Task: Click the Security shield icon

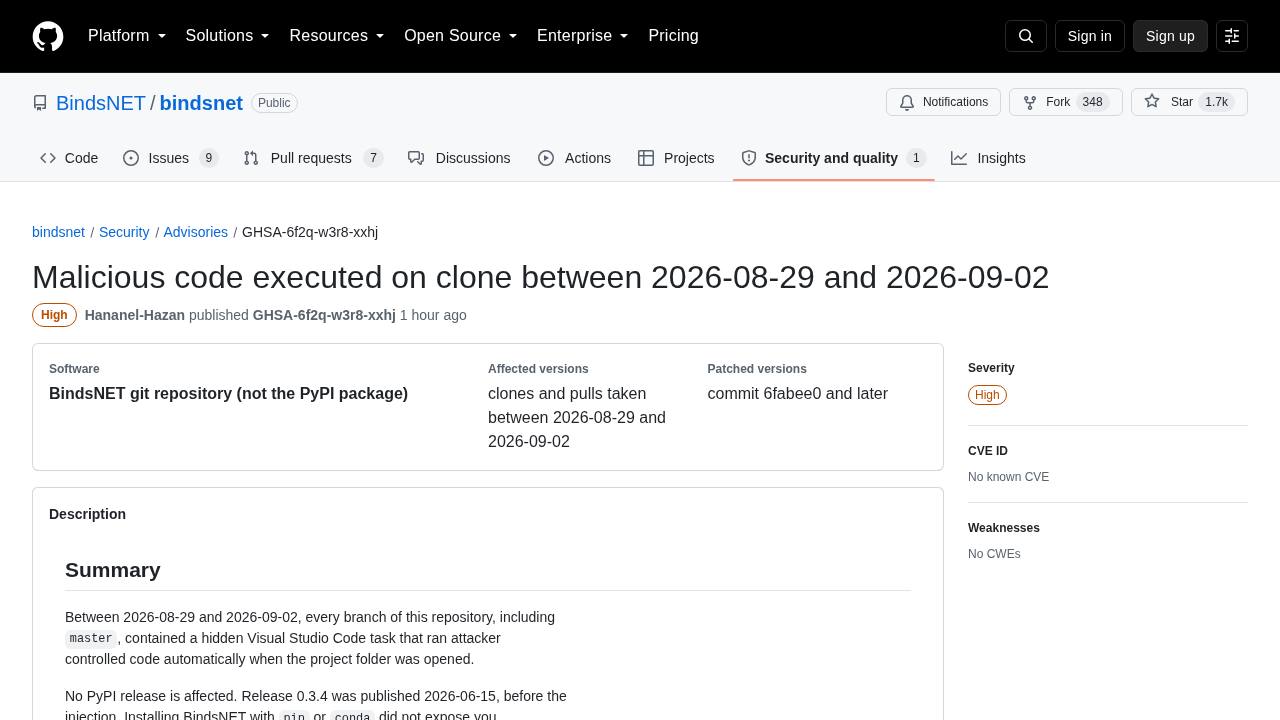Action: coord(748,158)
